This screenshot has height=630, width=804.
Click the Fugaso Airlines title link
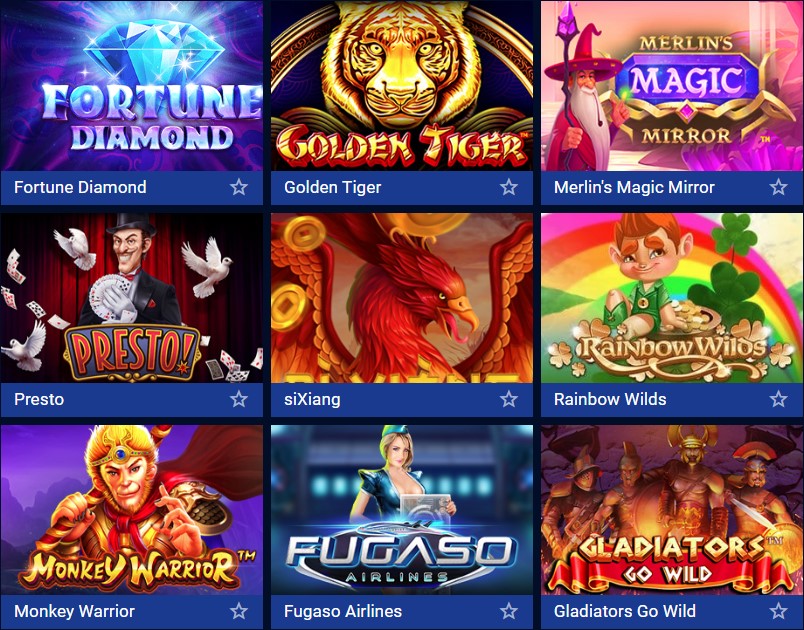coord(343,611)
